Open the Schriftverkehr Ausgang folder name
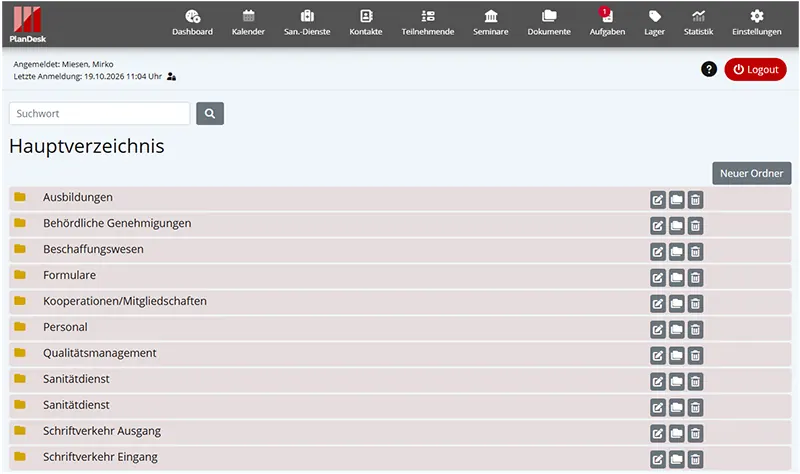This screenshot has width=800, height=474. 102,431
